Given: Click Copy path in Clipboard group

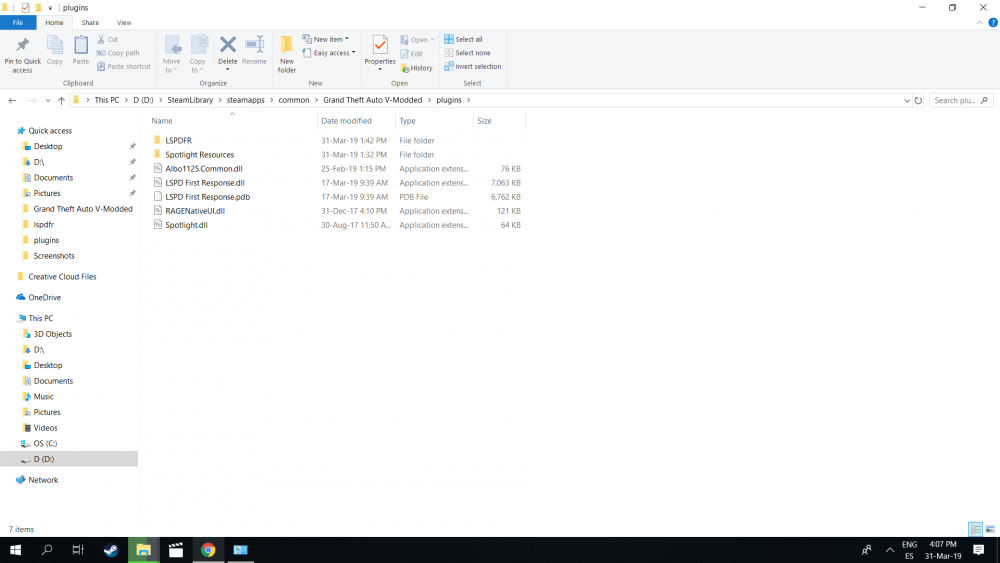Looking at the screenshot, I should (118, 53).
